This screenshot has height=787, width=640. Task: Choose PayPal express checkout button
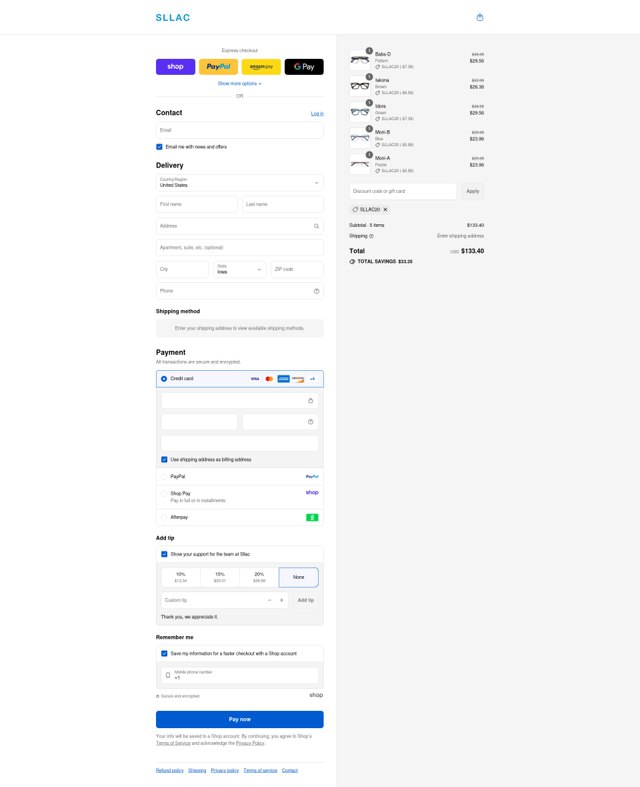(x=218, y=67)
